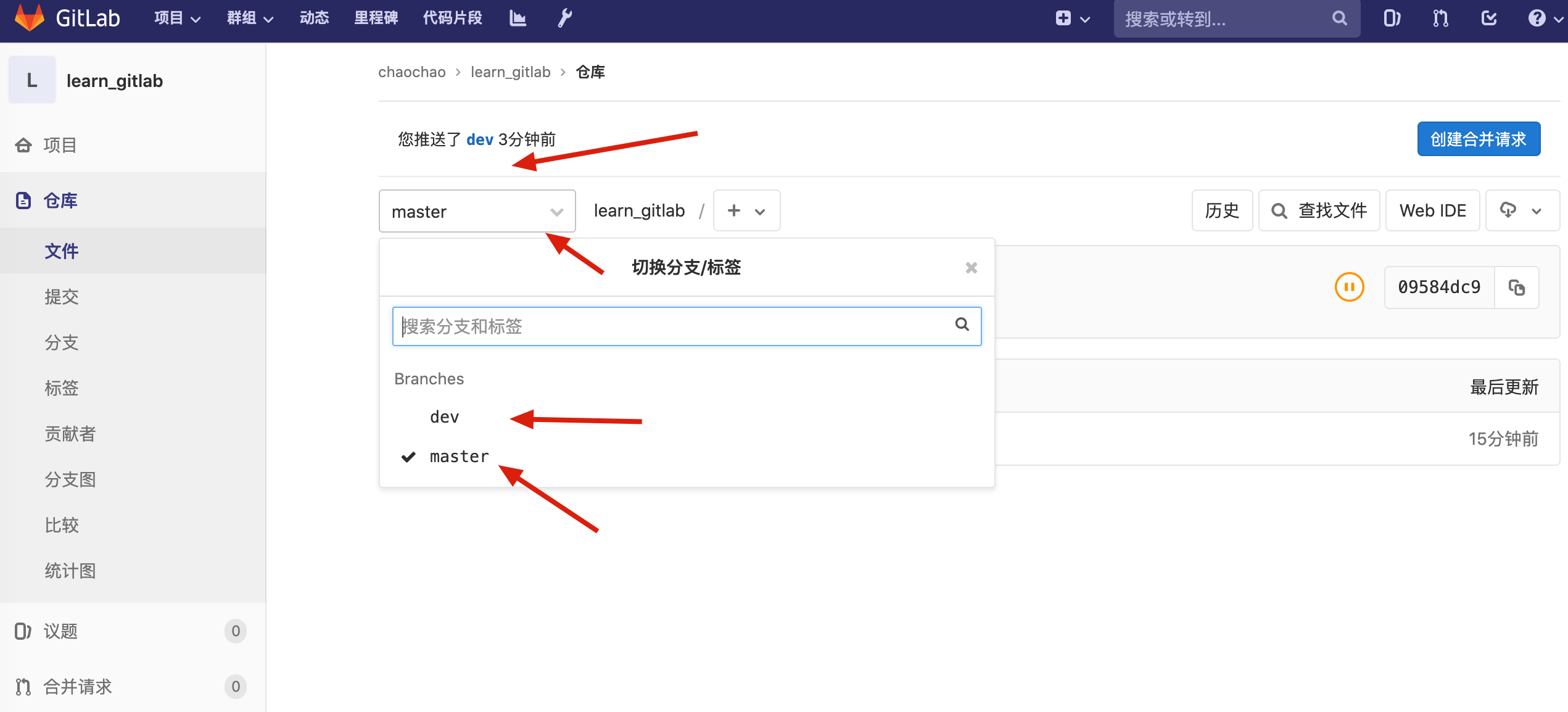This screenshot has width=1568, height=712.
Task: Open the 代码片段 navbar item
Action: (452, 18)
